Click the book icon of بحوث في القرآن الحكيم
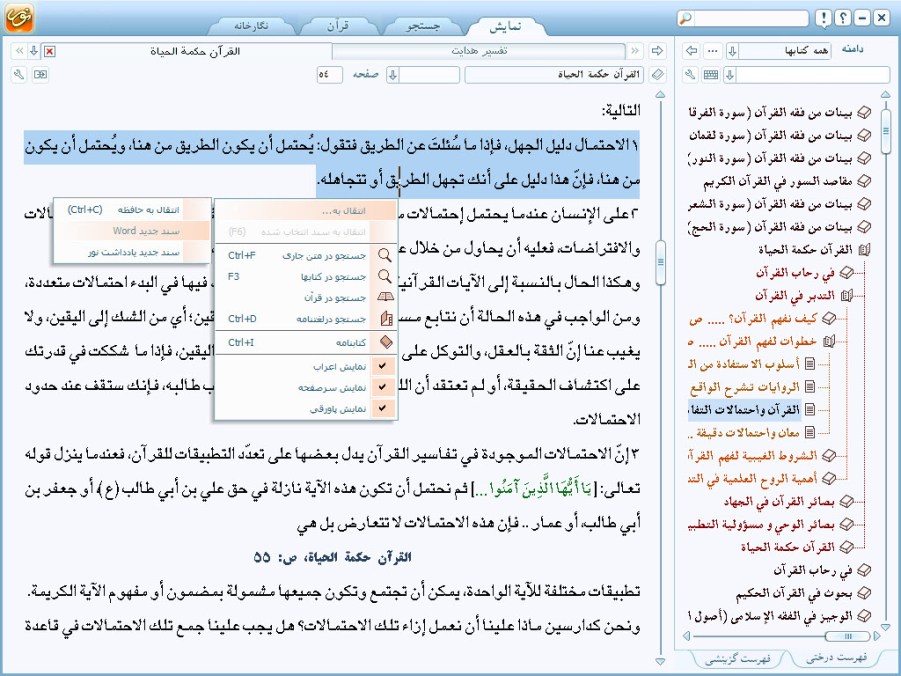Screen dimensions: 901x676 [864, 593]
